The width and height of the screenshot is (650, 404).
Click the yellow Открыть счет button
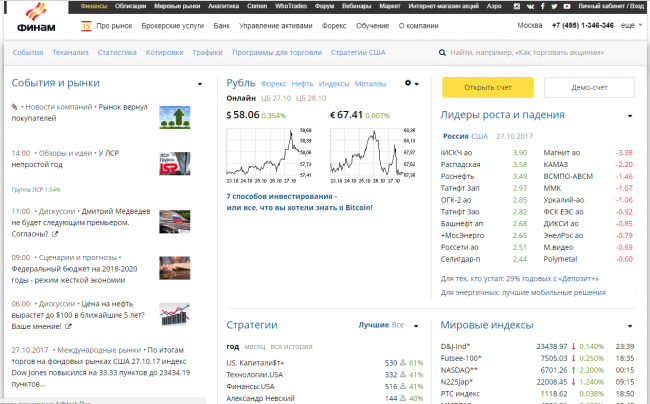pos(487,88)
